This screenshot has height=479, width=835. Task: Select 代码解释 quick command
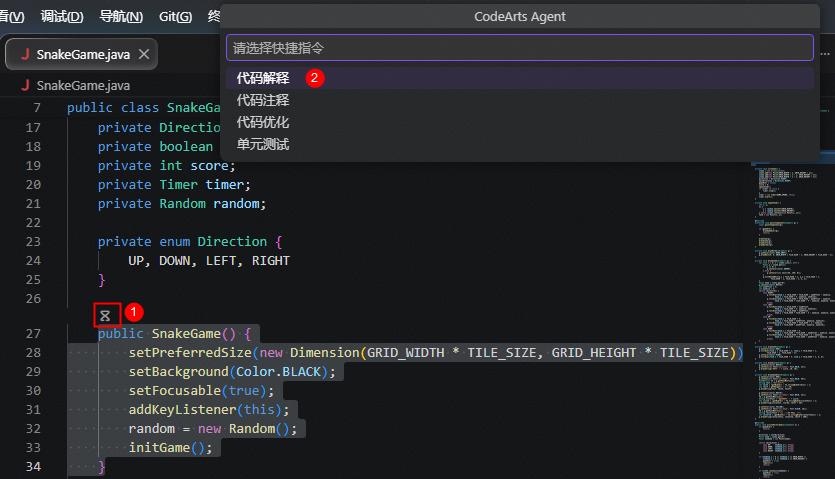[x=520, y=78]
